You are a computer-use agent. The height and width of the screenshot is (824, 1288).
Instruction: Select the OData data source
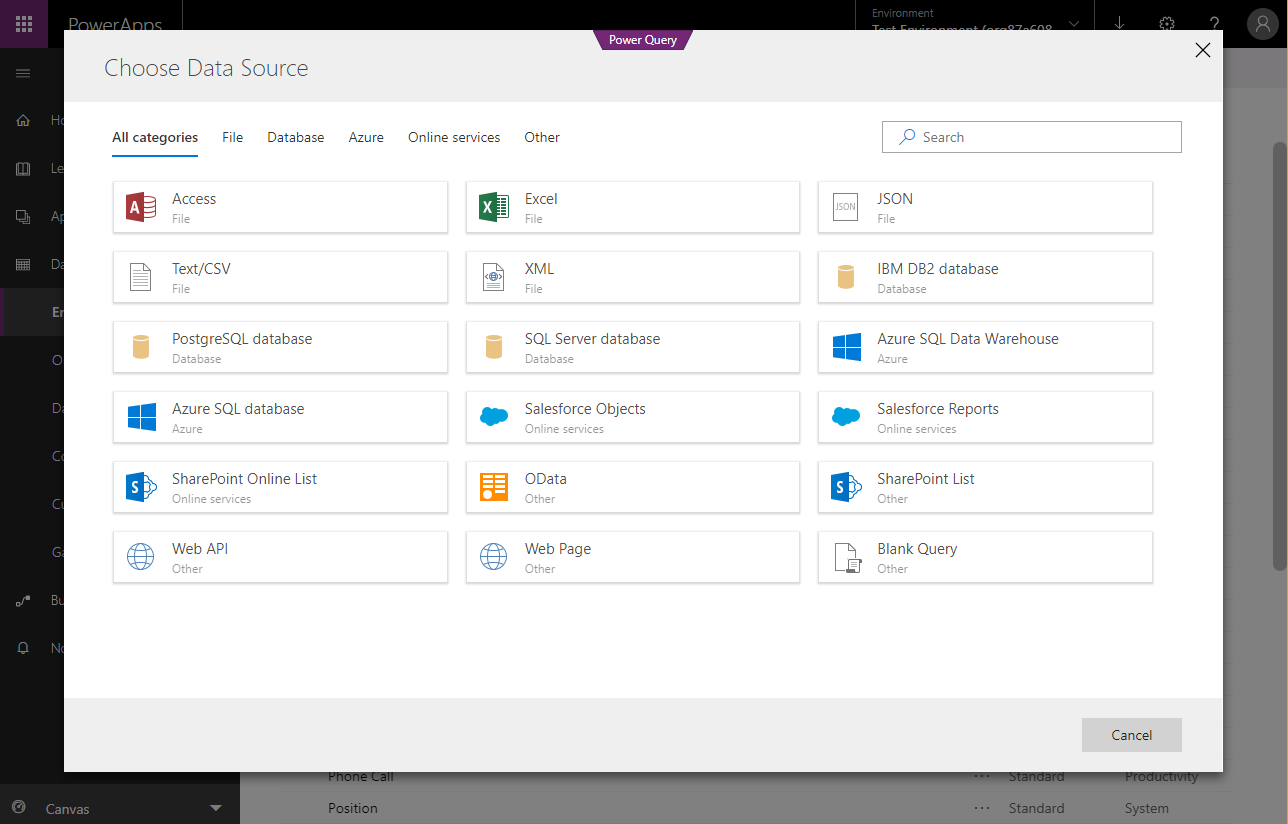632,487
